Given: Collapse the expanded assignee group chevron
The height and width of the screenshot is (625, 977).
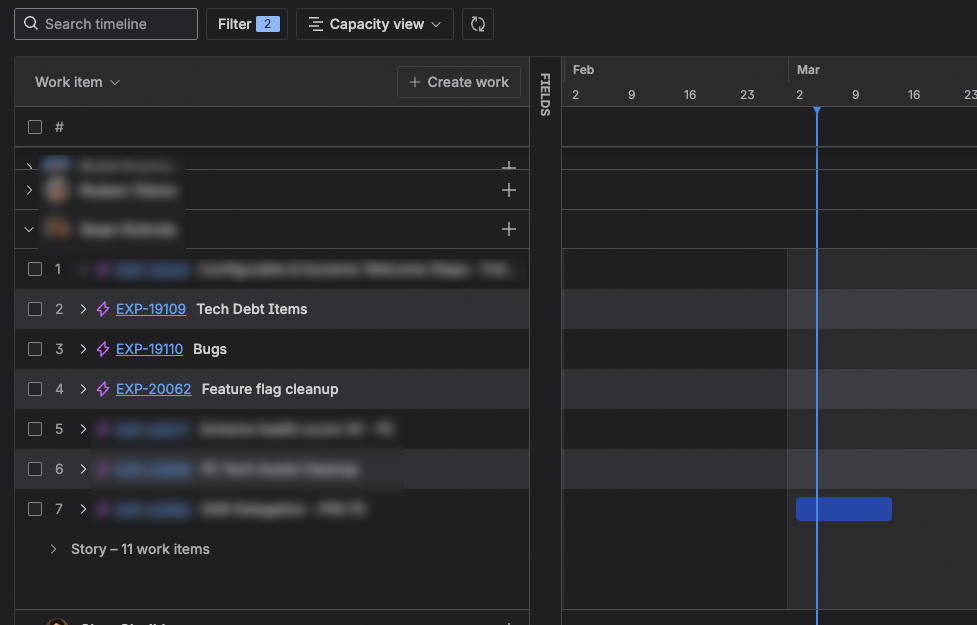Looking at the screenshot, I should tap(29, 229).
